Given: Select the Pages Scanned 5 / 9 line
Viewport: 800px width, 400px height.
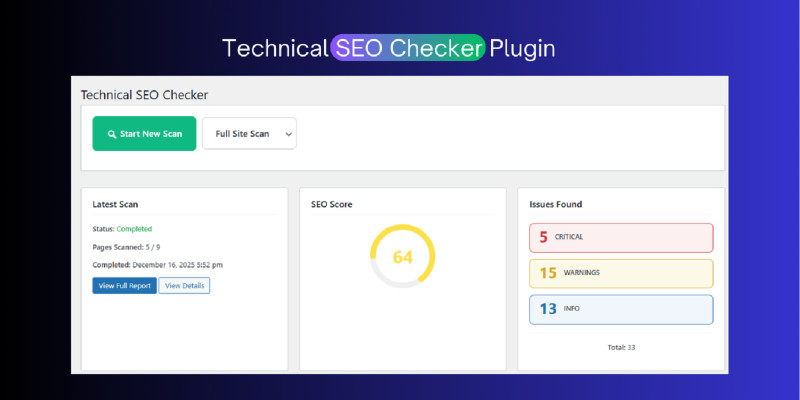Looking at the screenshot, I should click(126, 247).
